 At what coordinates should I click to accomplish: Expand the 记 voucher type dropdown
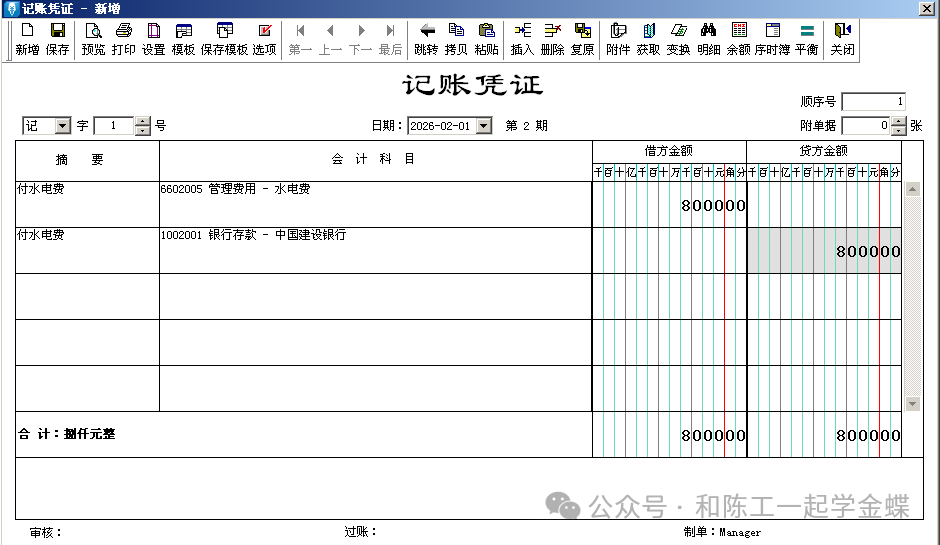click(x=62, y=126)
